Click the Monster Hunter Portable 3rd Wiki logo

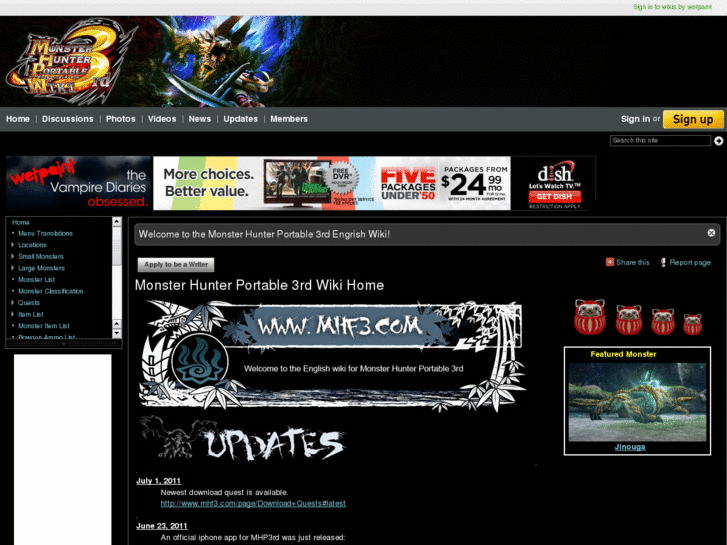click(70, 60)
